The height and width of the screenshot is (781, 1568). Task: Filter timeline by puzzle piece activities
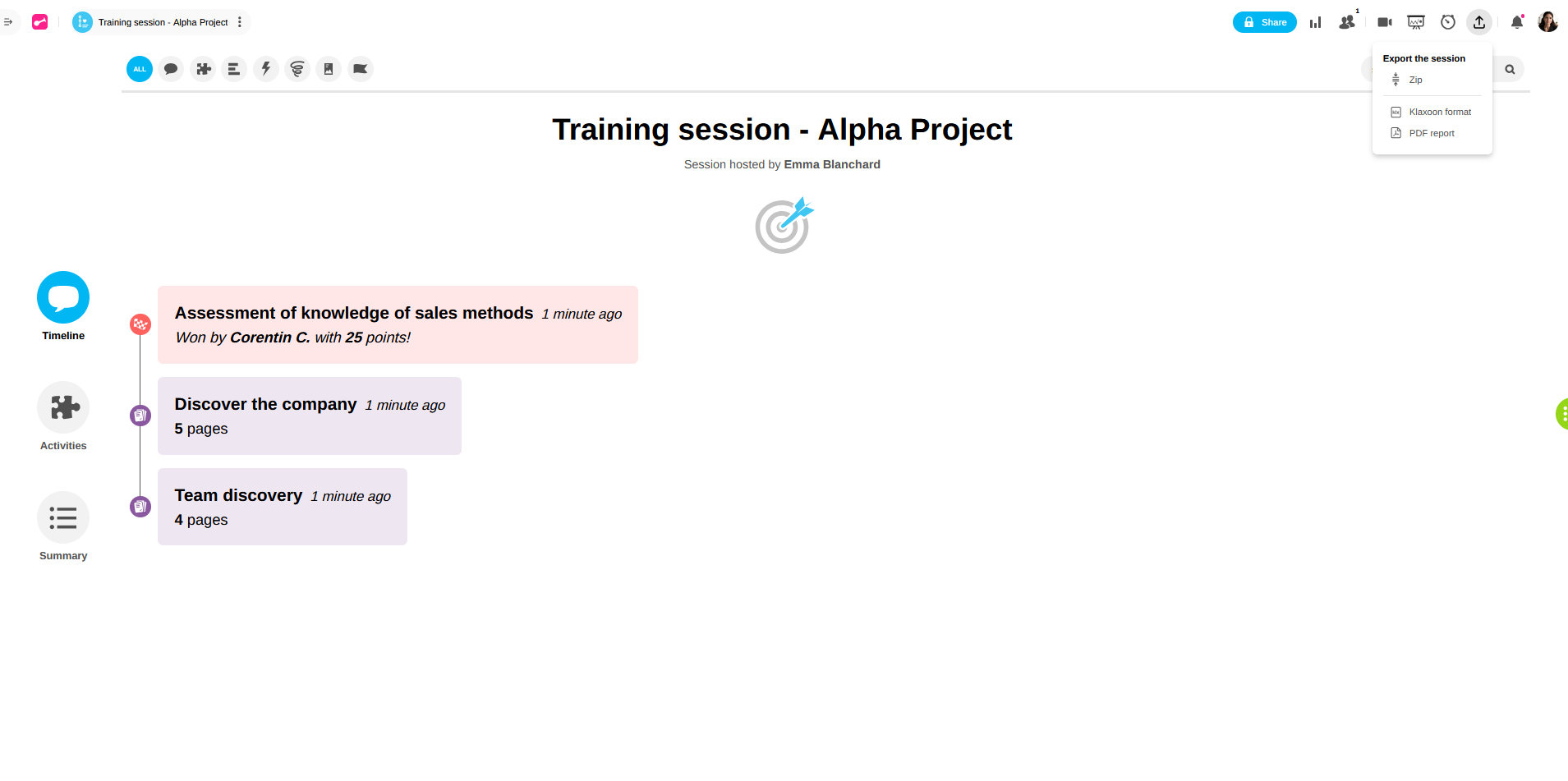point(203,69)
